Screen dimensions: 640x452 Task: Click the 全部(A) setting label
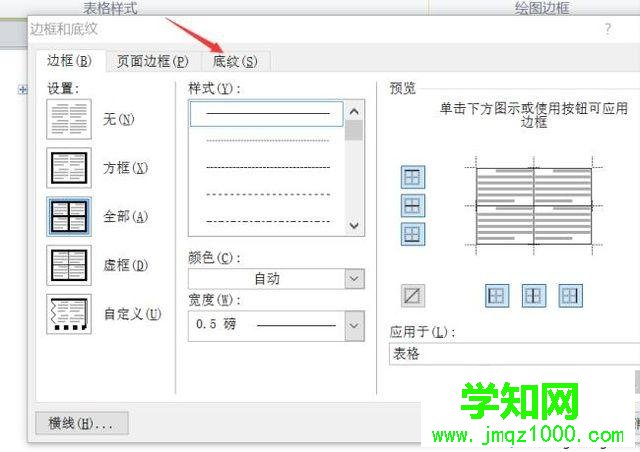click(x=125, y=216)
